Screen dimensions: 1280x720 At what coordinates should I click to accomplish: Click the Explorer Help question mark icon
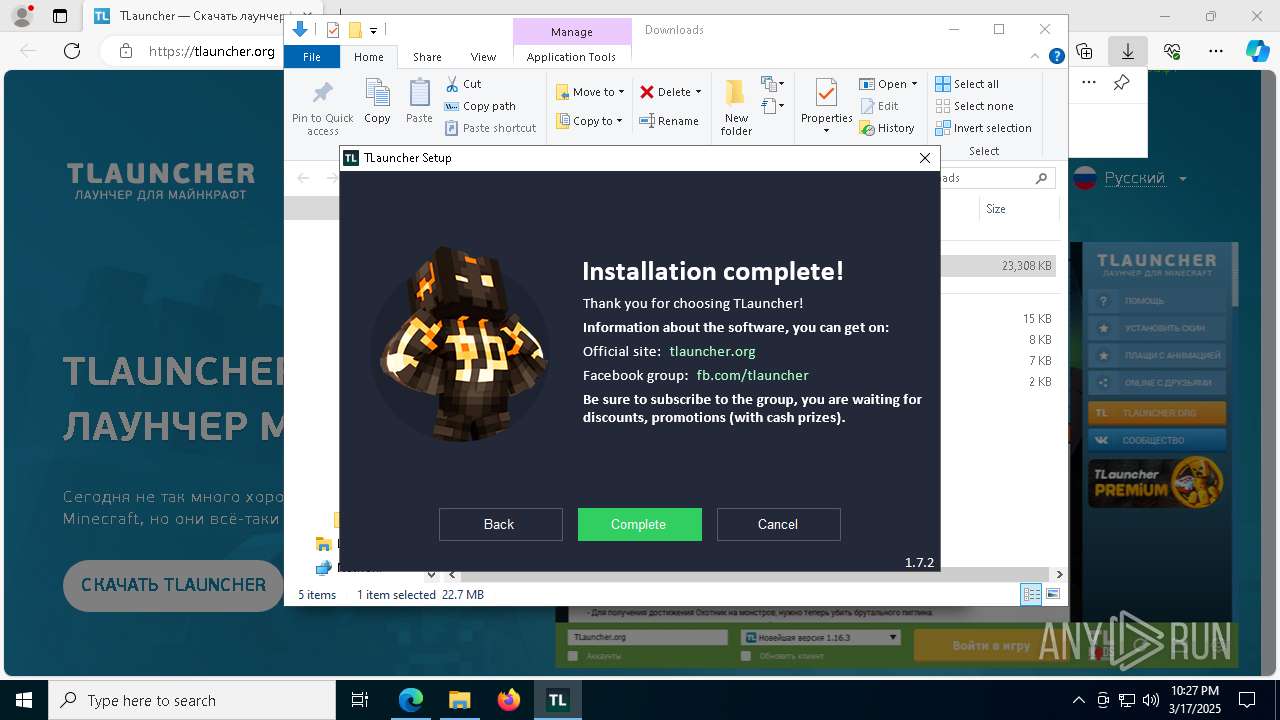(x=1056, y=57)
